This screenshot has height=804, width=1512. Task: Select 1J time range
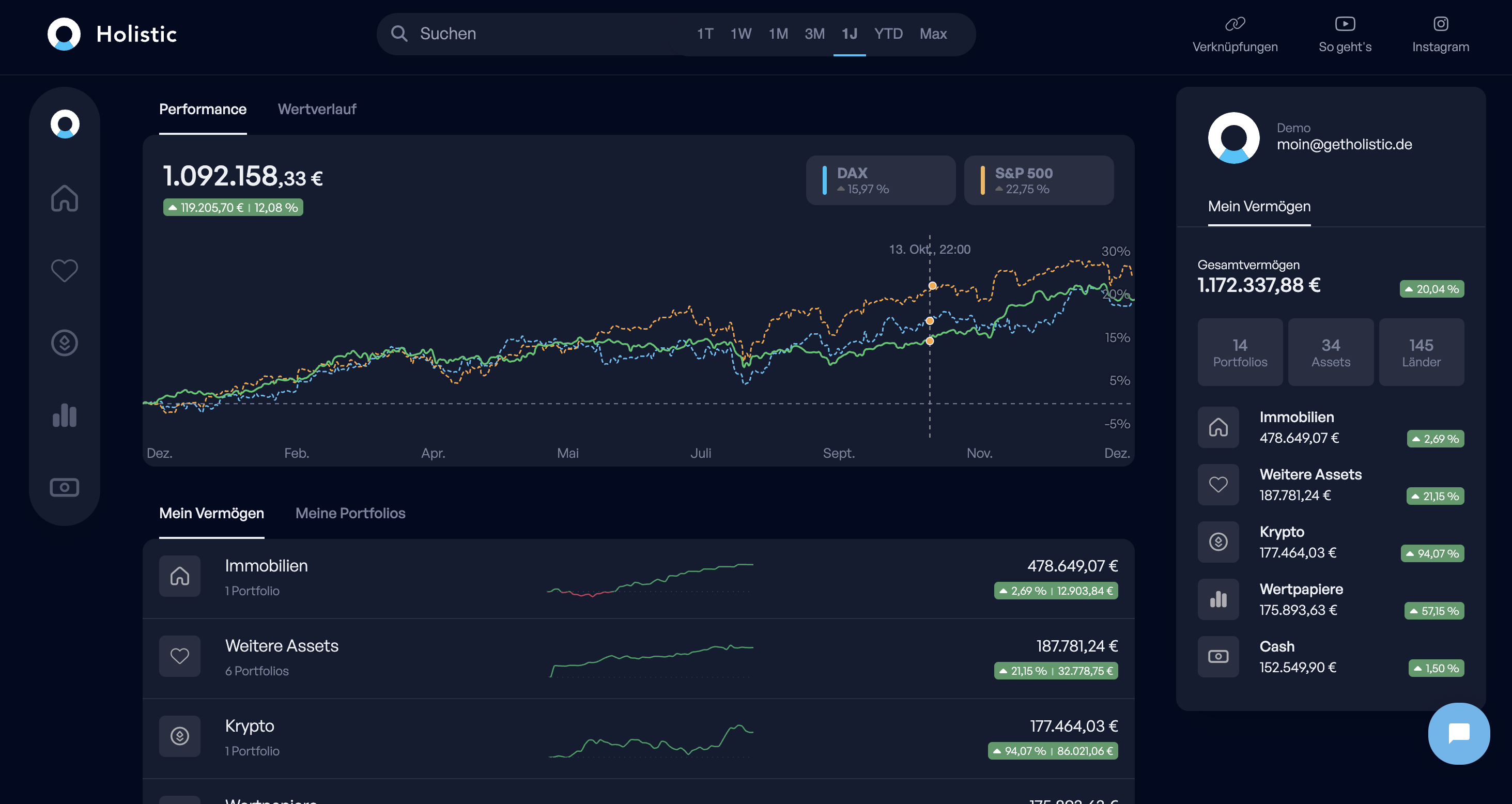pos(850,34)
